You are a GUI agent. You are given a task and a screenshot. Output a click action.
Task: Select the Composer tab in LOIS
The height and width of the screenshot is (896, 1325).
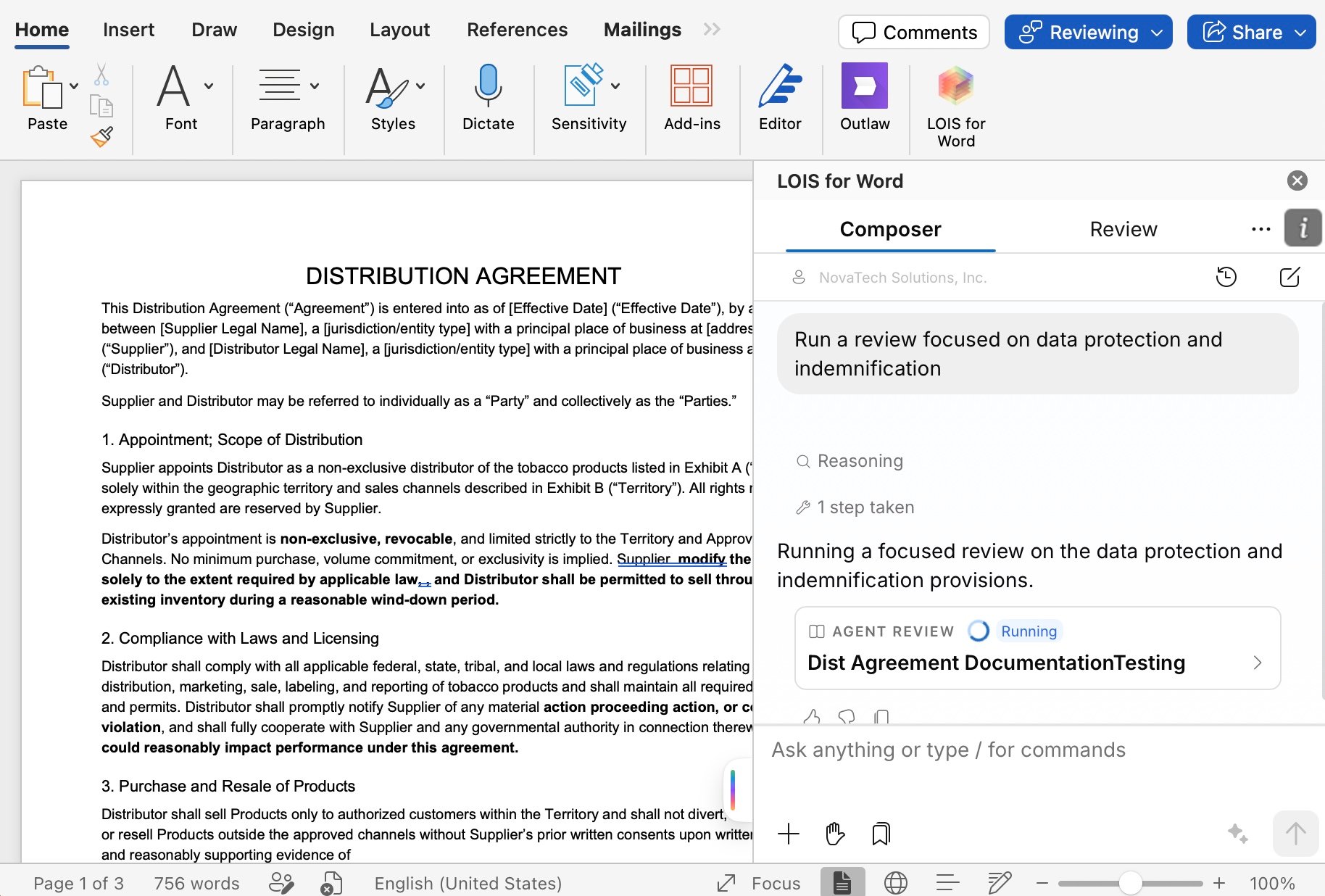(890, 229)
